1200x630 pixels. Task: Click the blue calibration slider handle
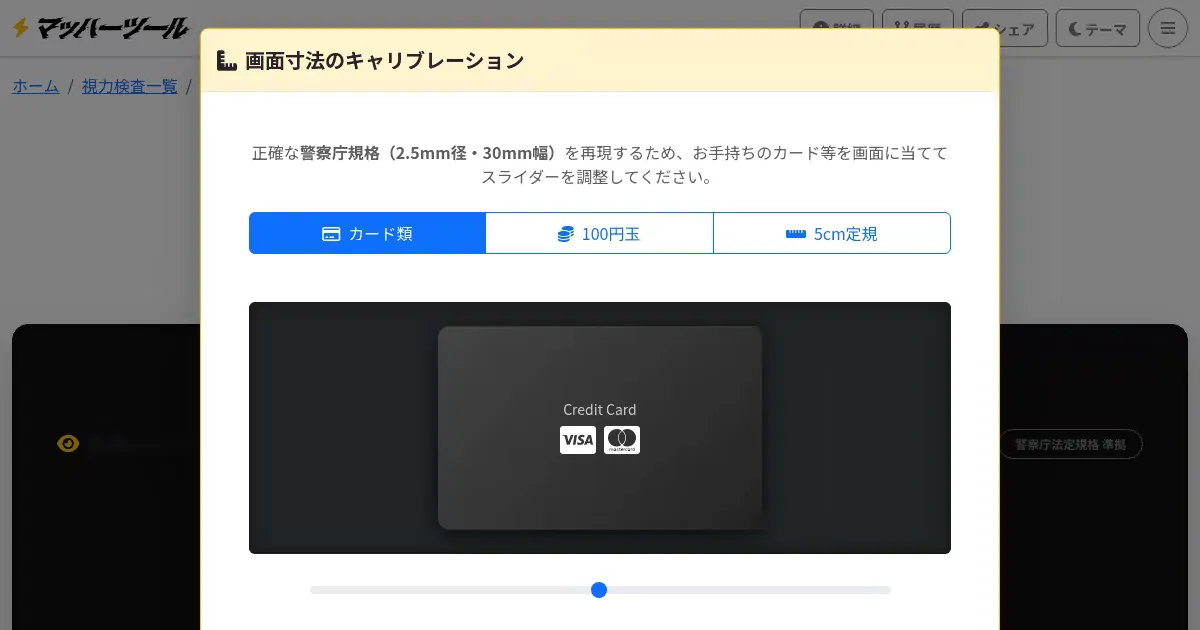pos(599,590)
